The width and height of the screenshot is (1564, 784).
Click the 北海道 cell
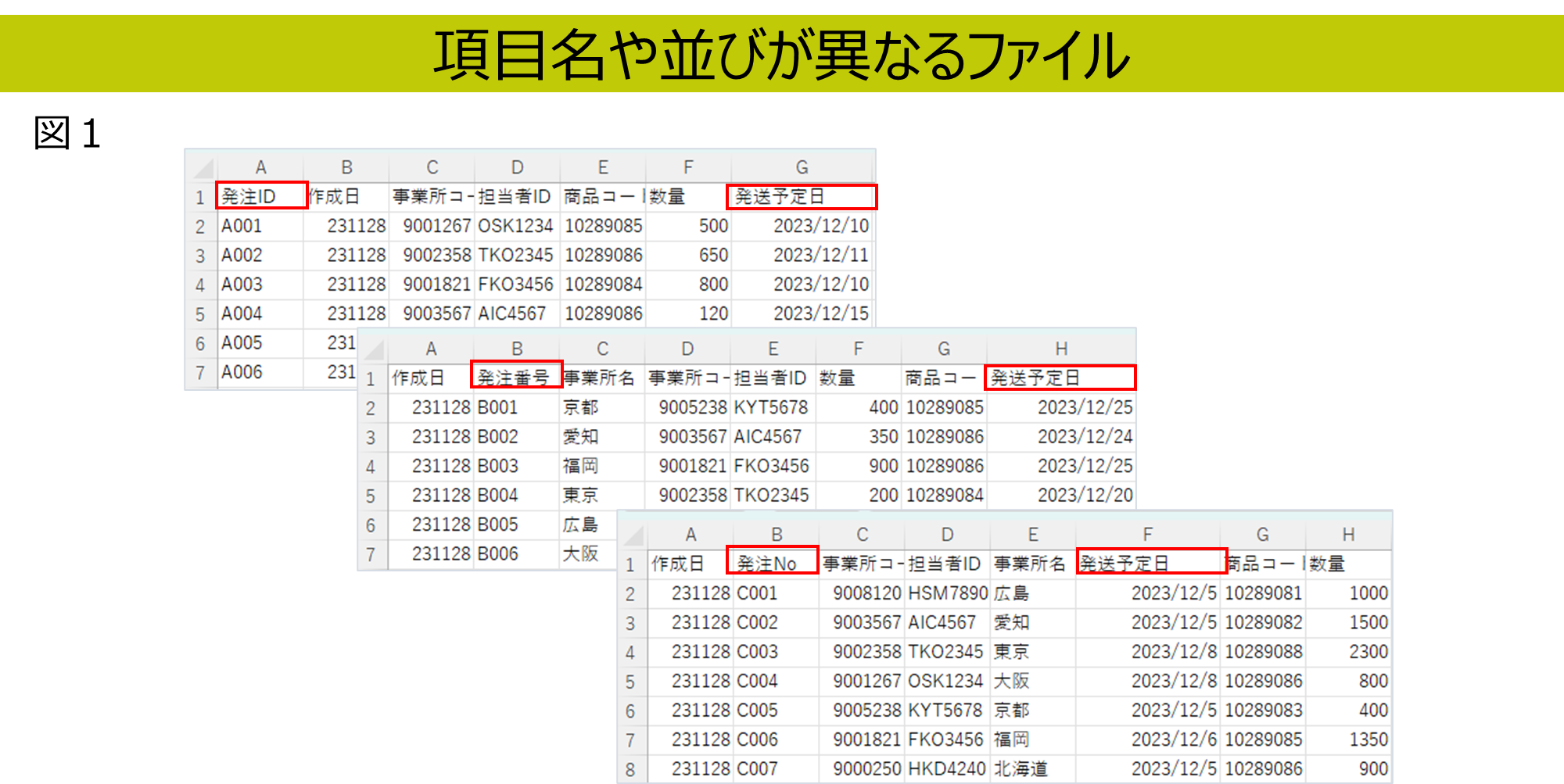(1032, 768)
